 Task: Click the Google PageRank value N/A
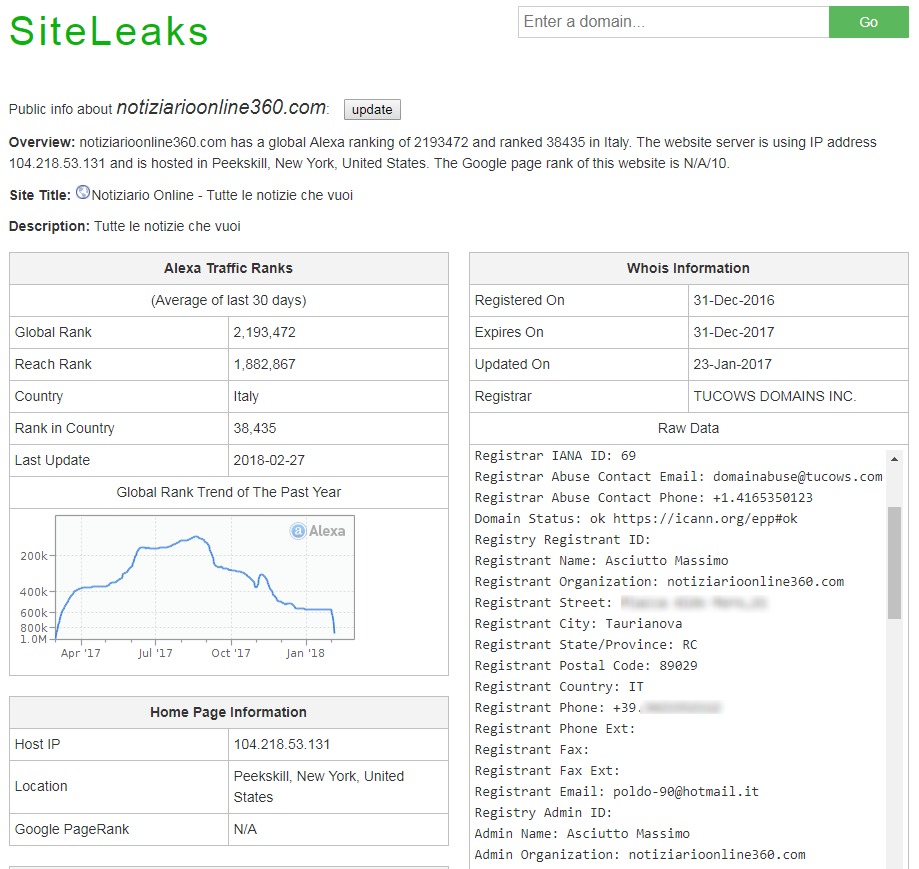pyautogui.click(x=245, y=830)
